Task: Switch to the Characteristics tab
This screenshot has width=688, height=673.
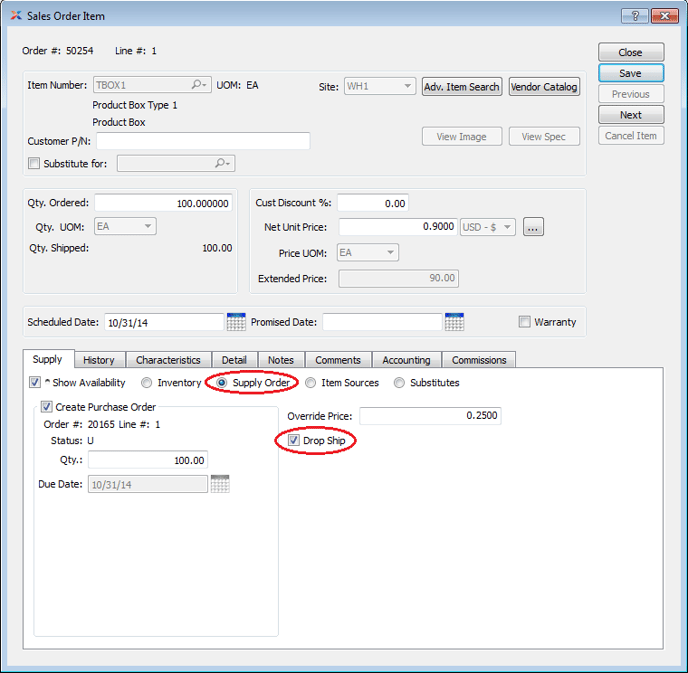Action: coord(168,360)
